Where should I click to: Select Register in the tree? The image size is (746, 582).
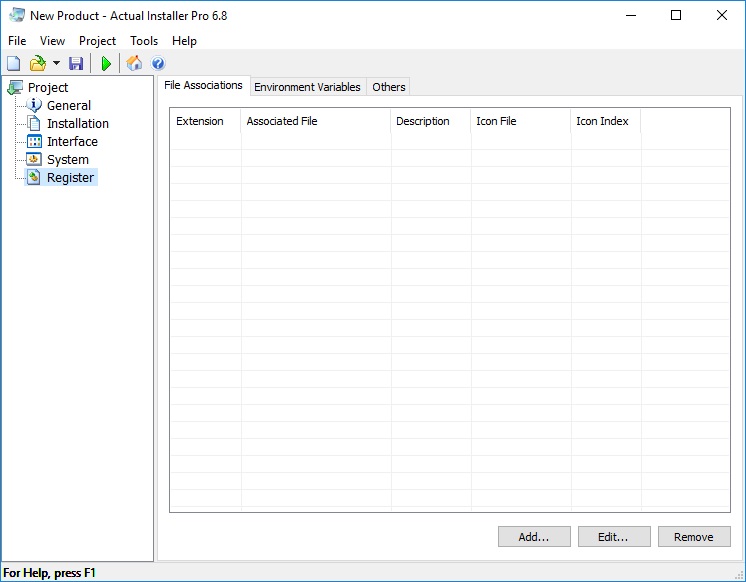[x=70, y=178]
